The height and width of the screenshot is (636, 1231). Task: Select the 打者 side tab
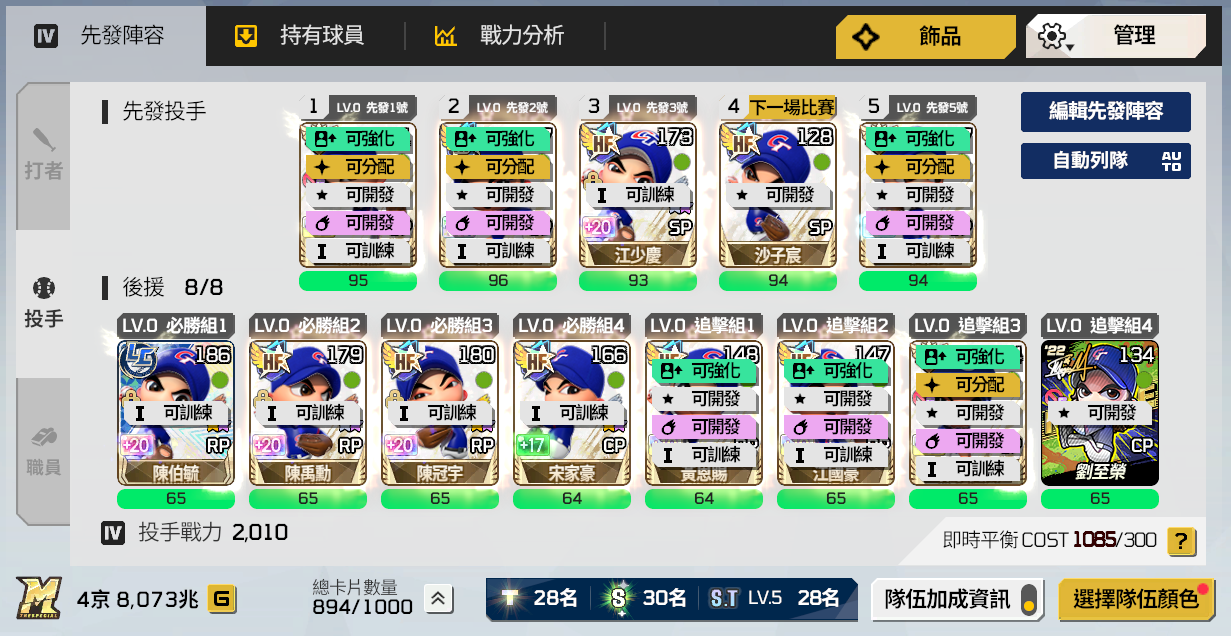43,156
